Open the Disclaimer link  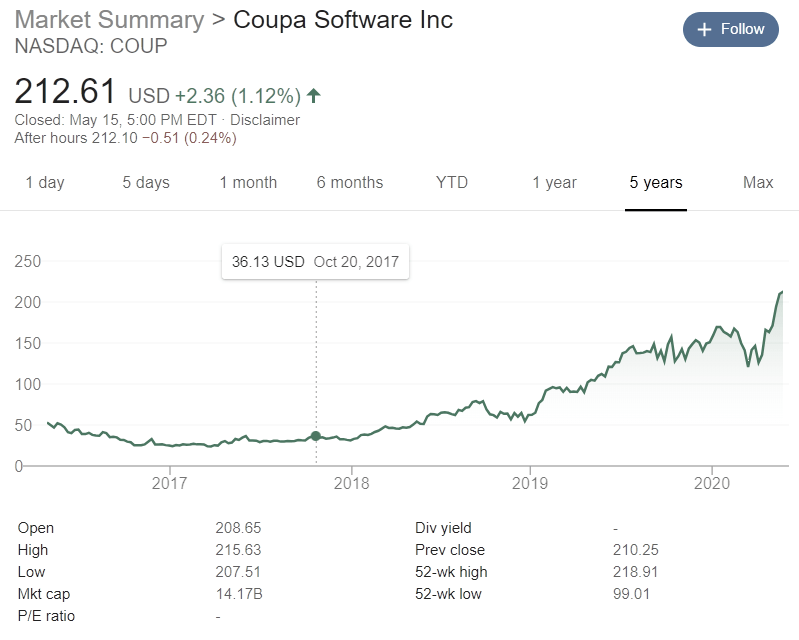coord(264,120)
